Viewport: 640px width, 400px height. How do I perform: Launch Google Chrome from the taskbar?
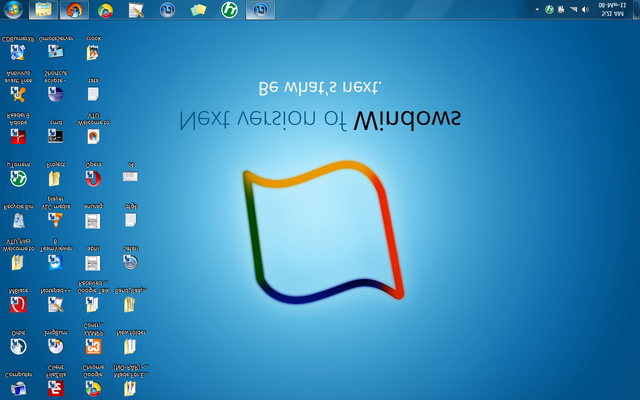(x=105, y=10)
